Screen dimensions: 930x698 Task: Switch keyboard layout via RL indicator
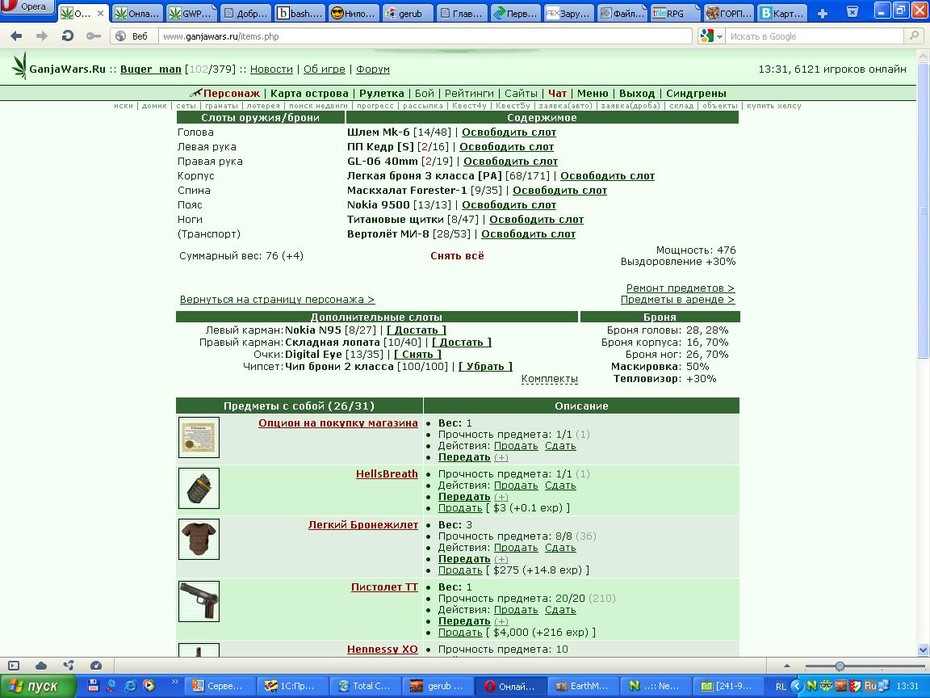[x=781, y=686]
